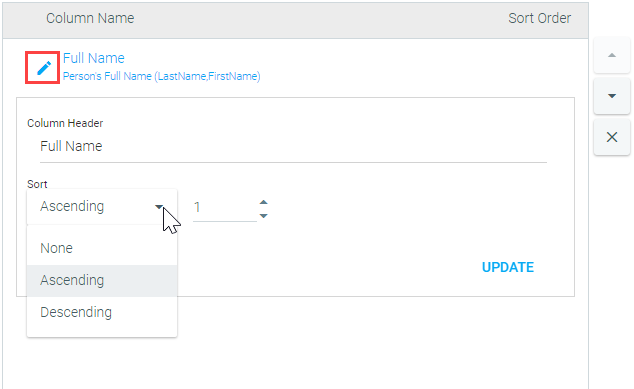The width and height of the screenshot is (634, 389).
Task: Click the Column Header field label
Action: [x=65, y=123]
